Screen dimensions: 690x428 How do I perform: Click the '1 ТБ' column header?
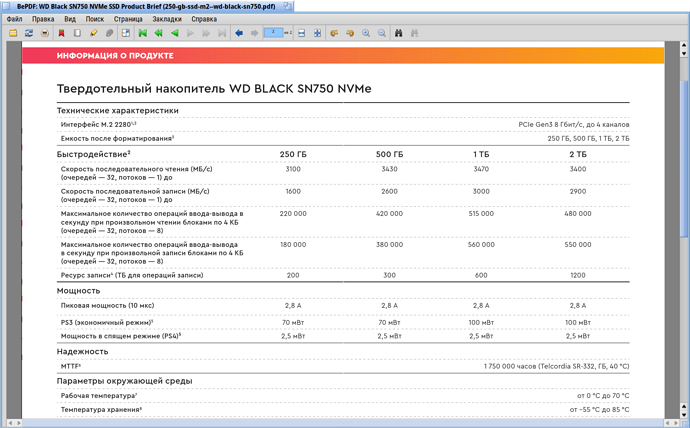[481, 154]
